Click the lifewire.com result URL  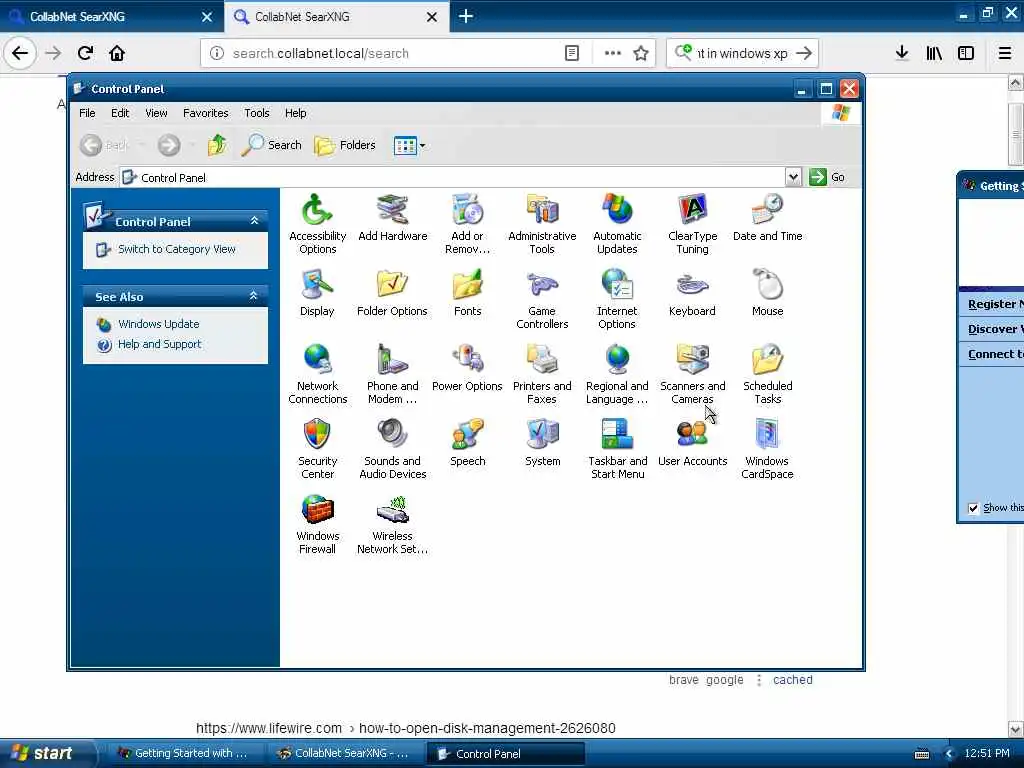point(406,728)
